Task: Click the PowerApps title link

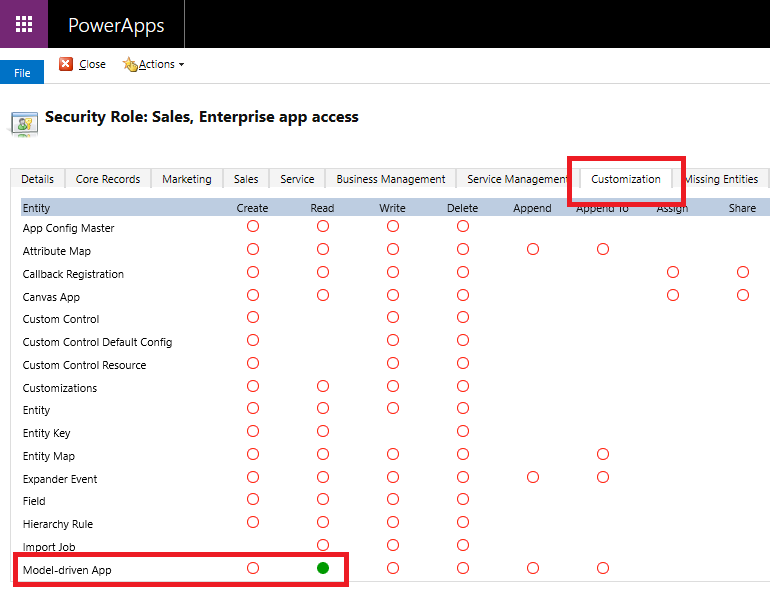Action: pos(116,25)
